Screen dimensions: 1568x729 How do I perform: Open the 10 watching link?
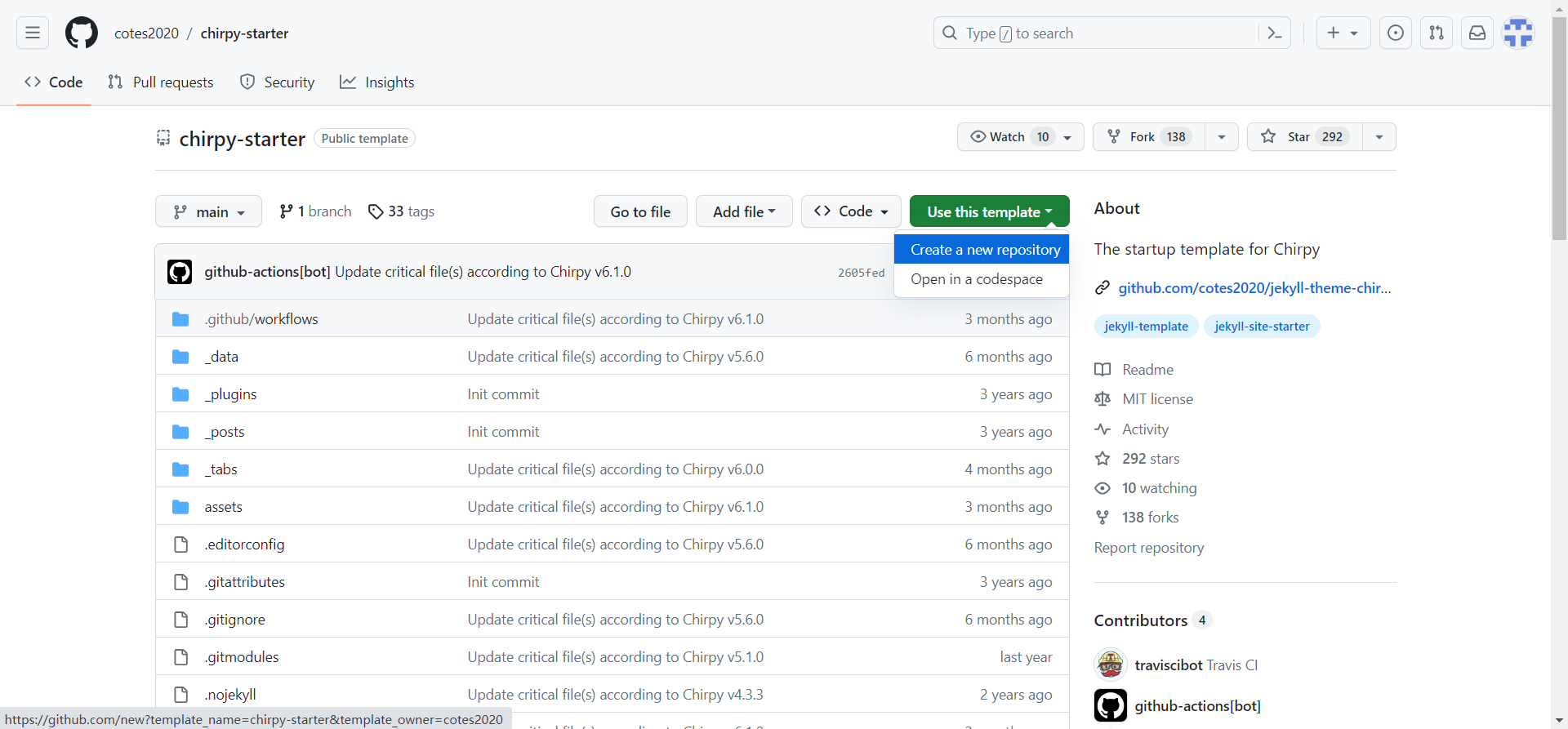pyautogui.click(x=1146, y=488)
